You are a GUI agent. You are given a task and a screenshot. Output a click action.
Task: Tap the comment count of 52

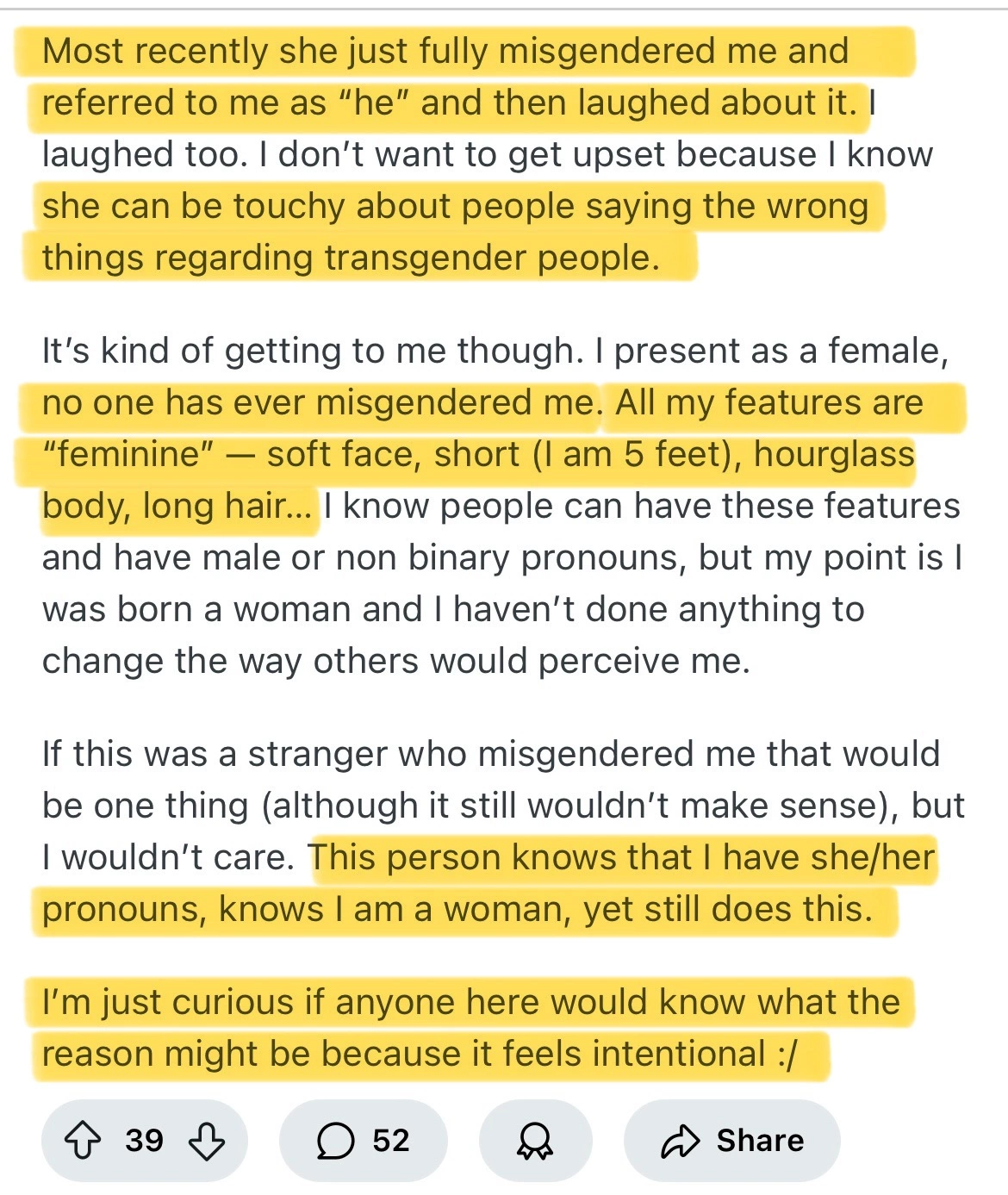click(391, 1141)
